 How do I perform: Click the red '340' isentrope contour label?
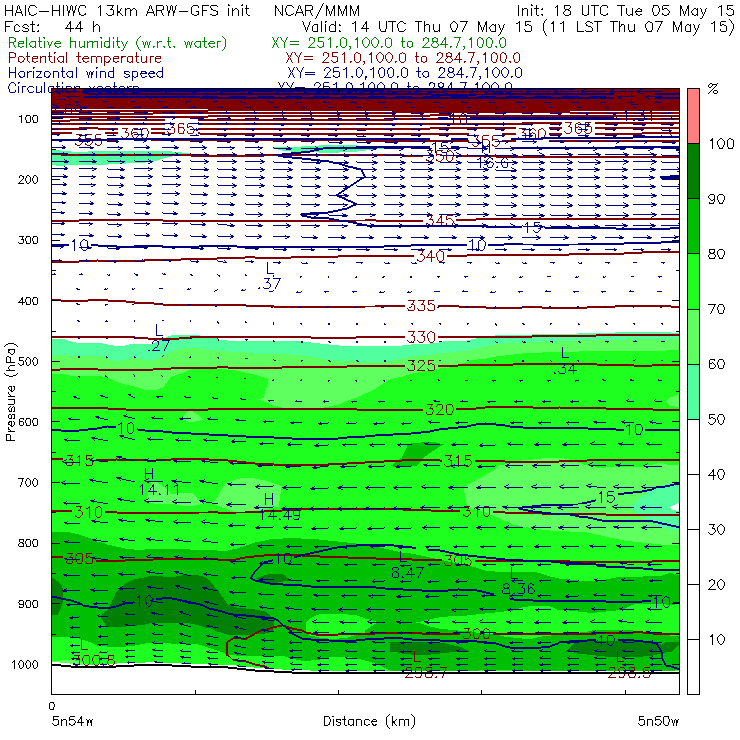[x=430, y=256]
